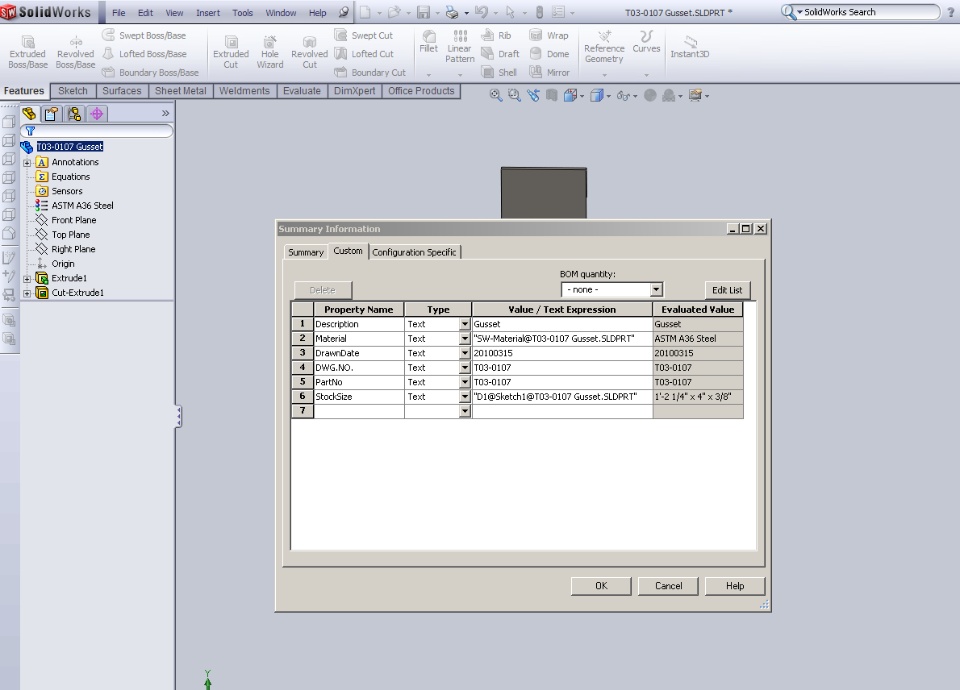This screenshot has height=690, width=960.
Task: Open Type dropdown for PartNo row
Action: (x=465, y=382)
